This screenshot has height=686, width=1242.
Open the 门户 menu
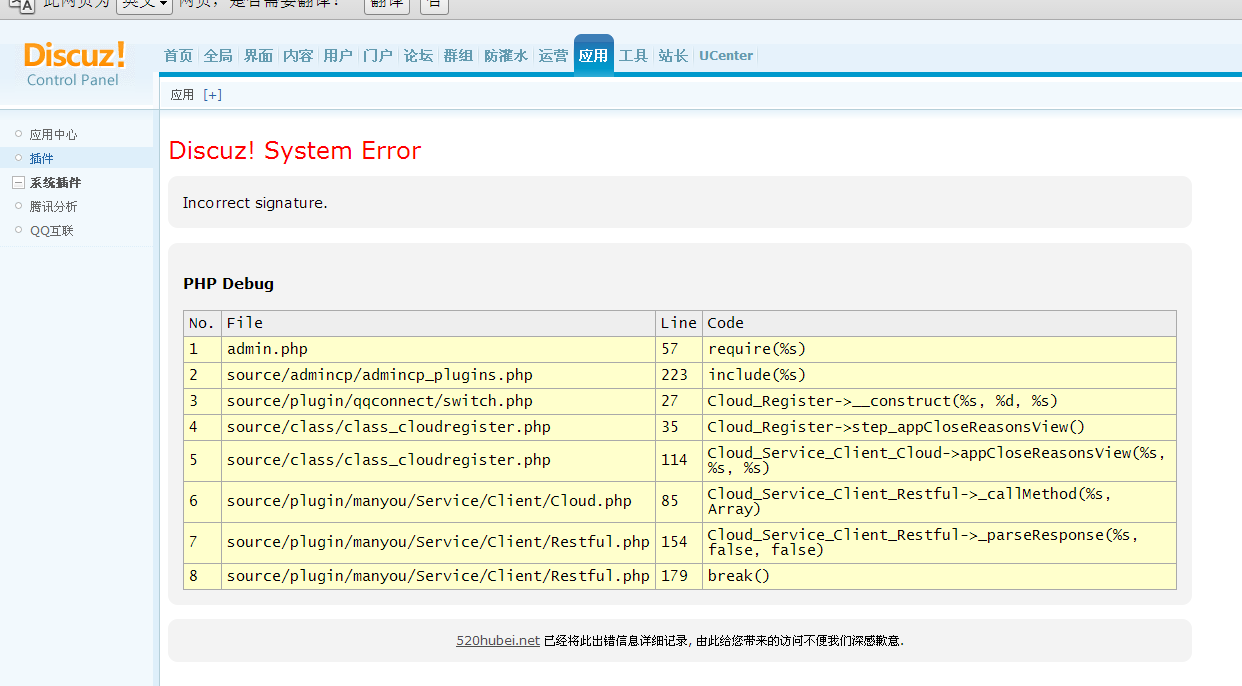click(378, 56)
